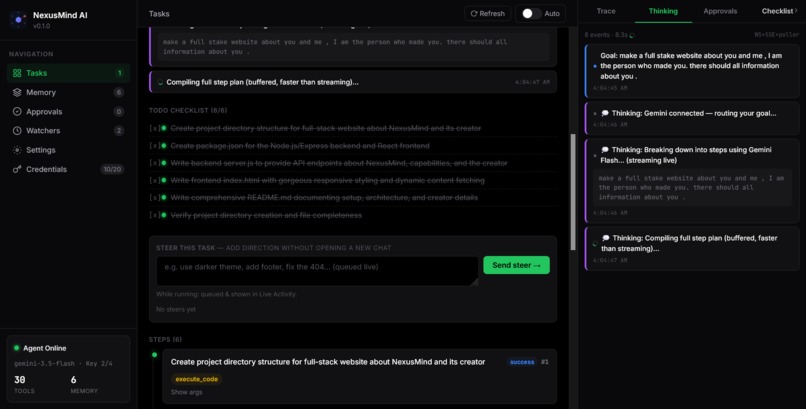The image size is (806, 409).
Task: Click the Refresh button
Action: tap(488, 14)
